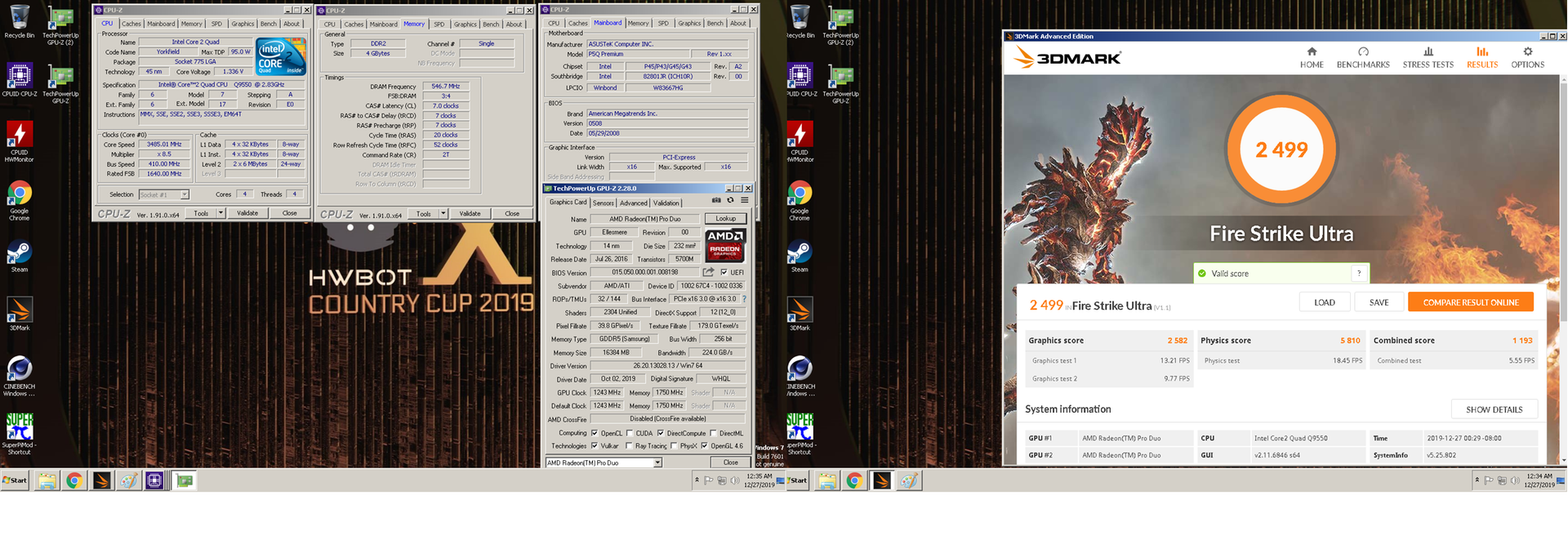Open Caches tab in CPU-Z CPU window
Image resolution: width=1568 pixels, height=536 pixels.
click(131, 24)
